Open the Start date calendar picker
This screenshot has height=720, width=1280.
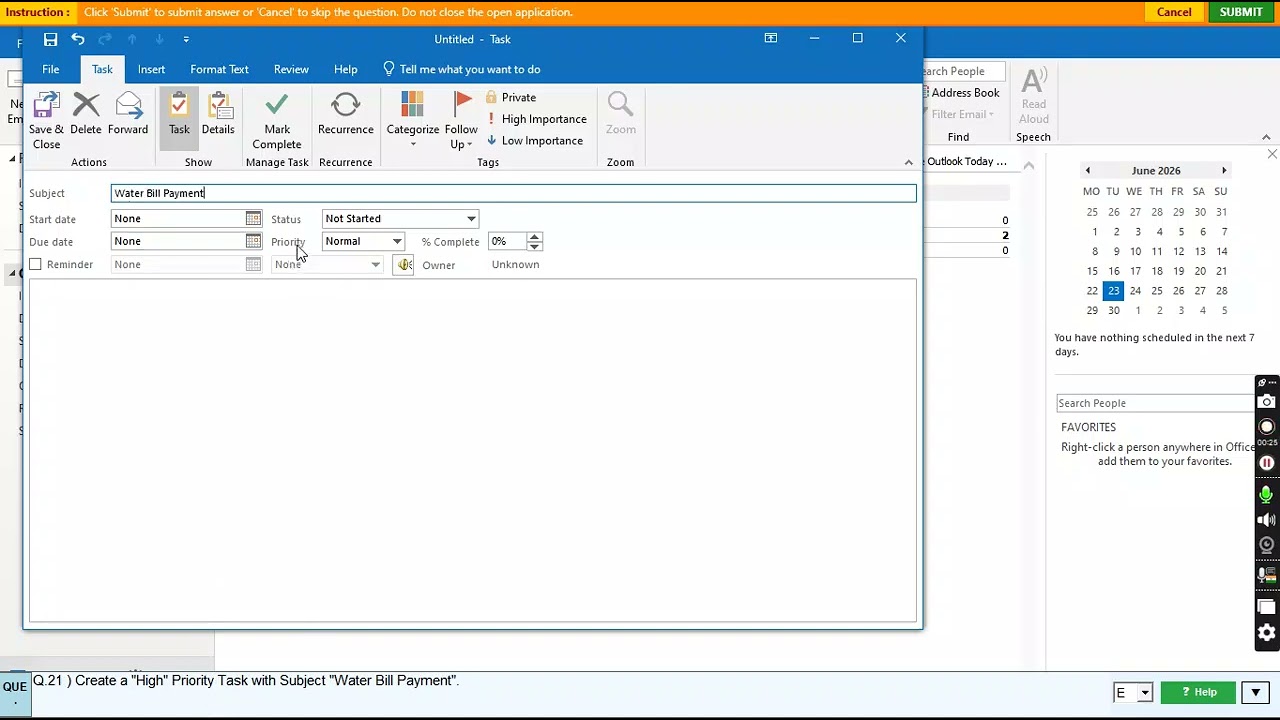(253, 219)
